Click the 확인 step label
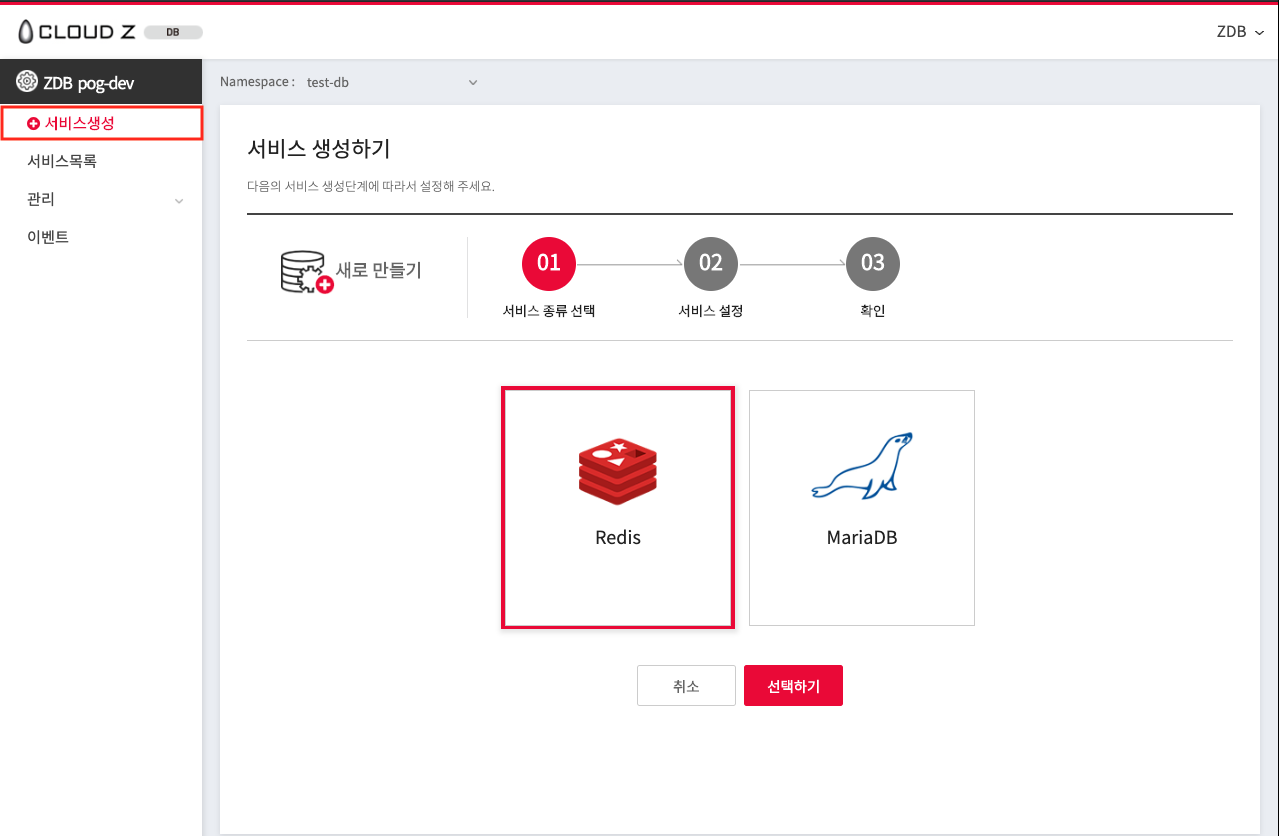The width and height of the screenshot is (1279, 836). (873, 311)
